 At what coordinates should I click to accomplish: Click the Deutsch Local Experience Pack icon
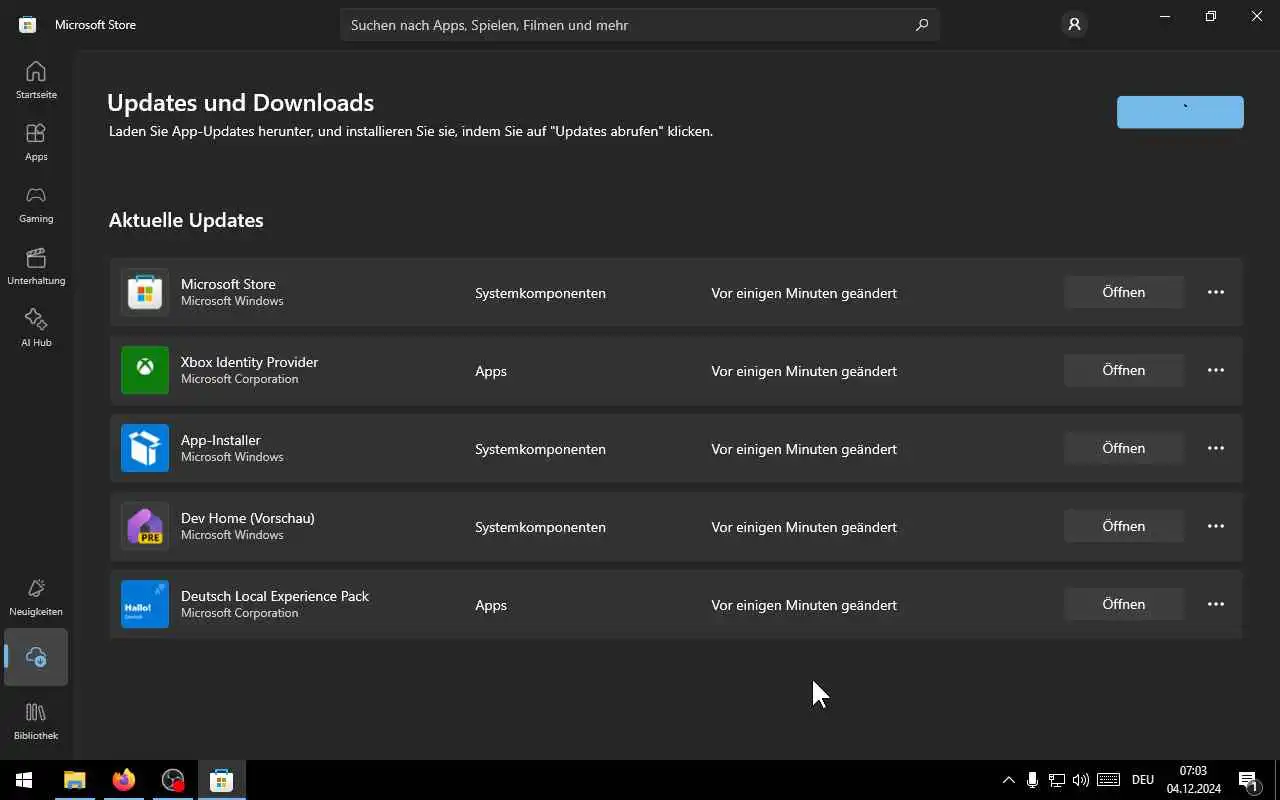coord(145,604)
